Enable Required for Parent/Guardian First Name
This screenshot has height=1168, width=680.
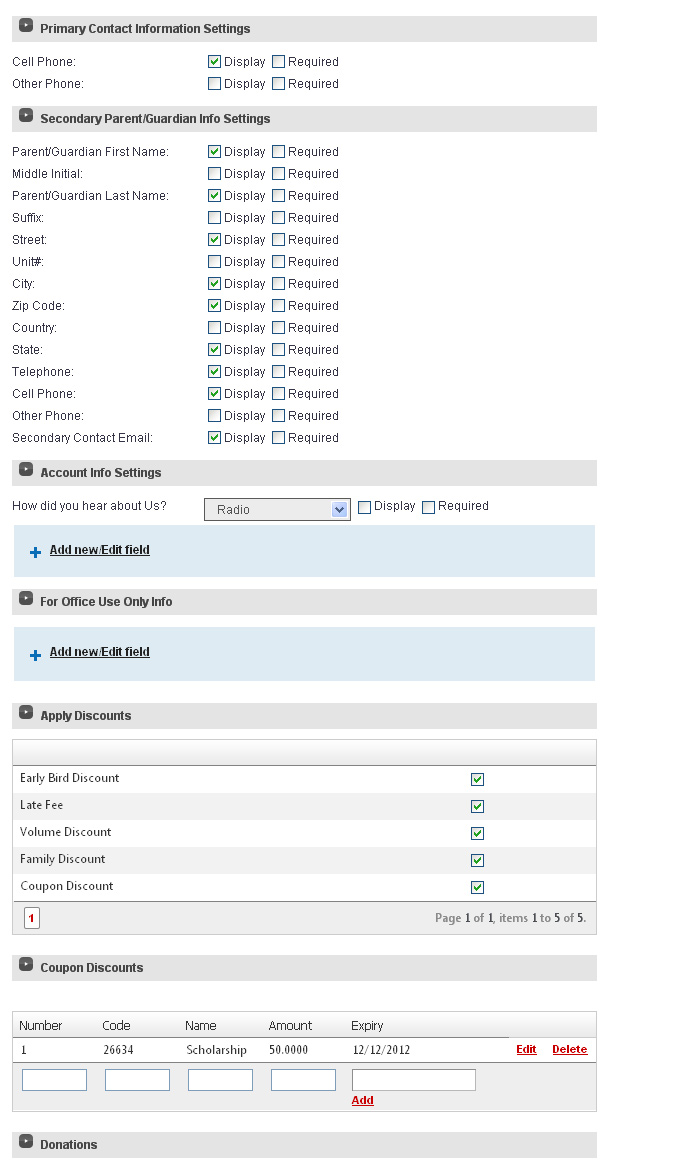click(x=279, y=152)
